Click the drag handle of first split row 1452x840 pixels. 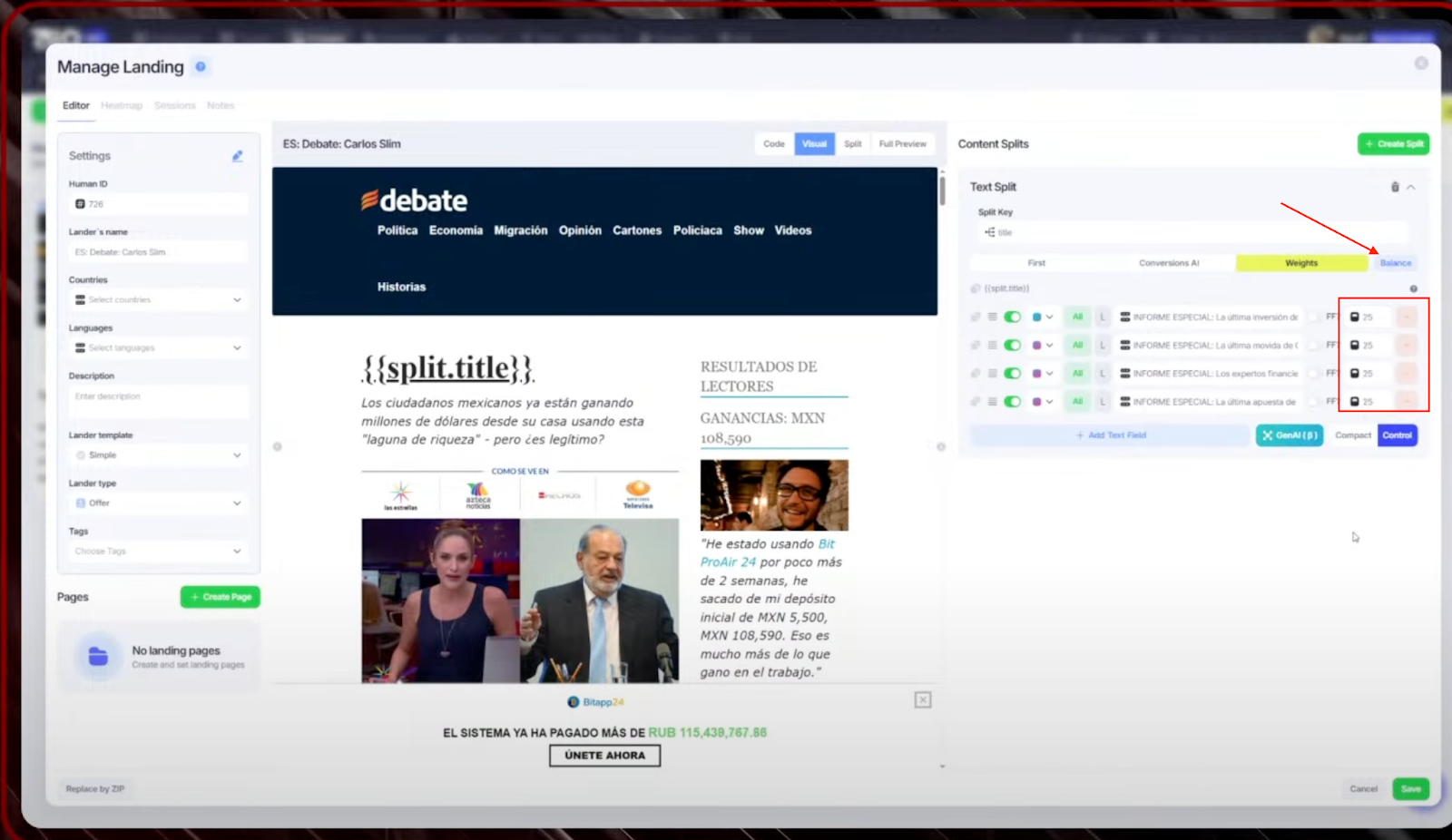coord(993,317)
